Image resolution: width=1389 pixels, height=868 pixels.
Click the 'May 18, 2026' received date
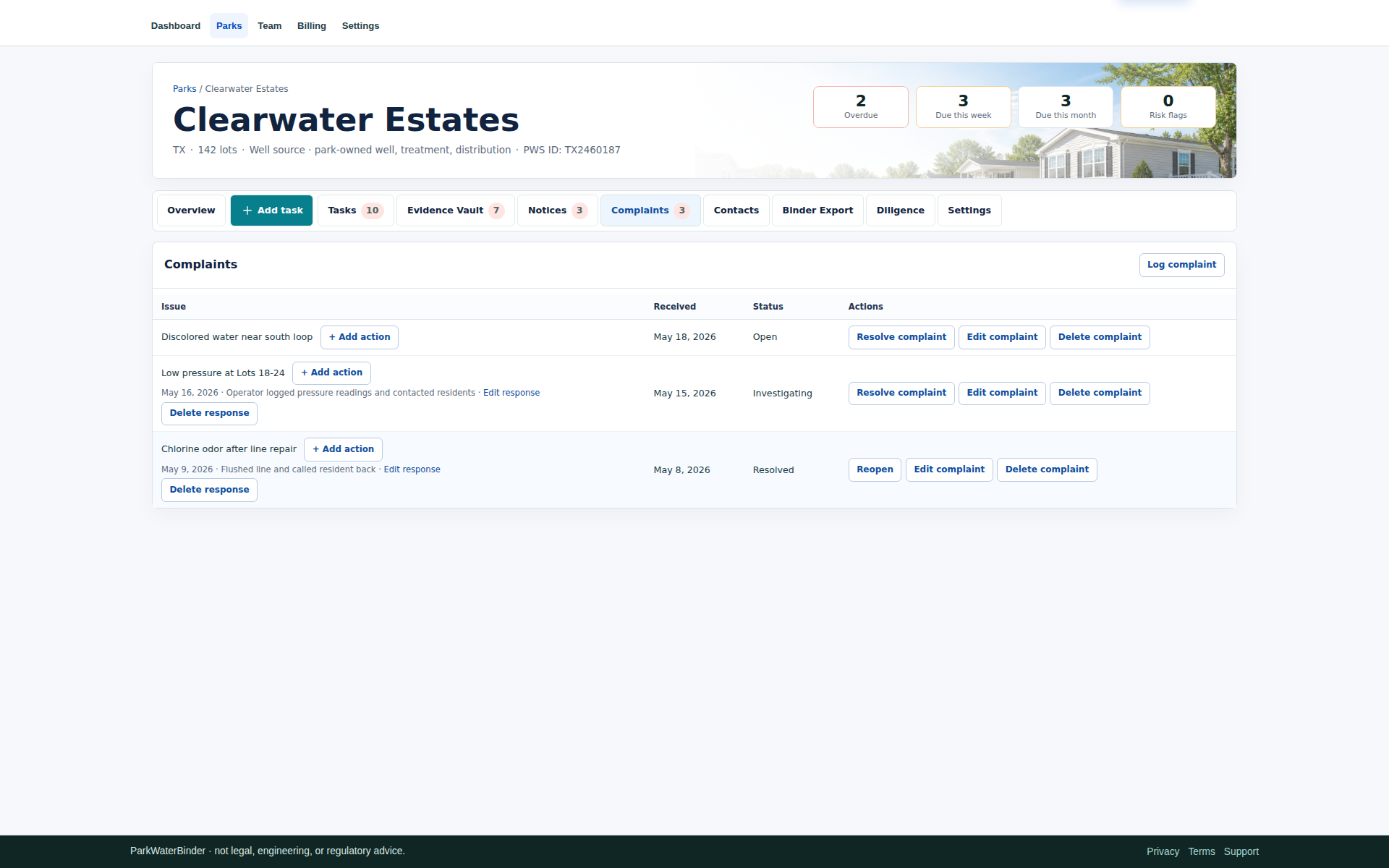point(684,337)
